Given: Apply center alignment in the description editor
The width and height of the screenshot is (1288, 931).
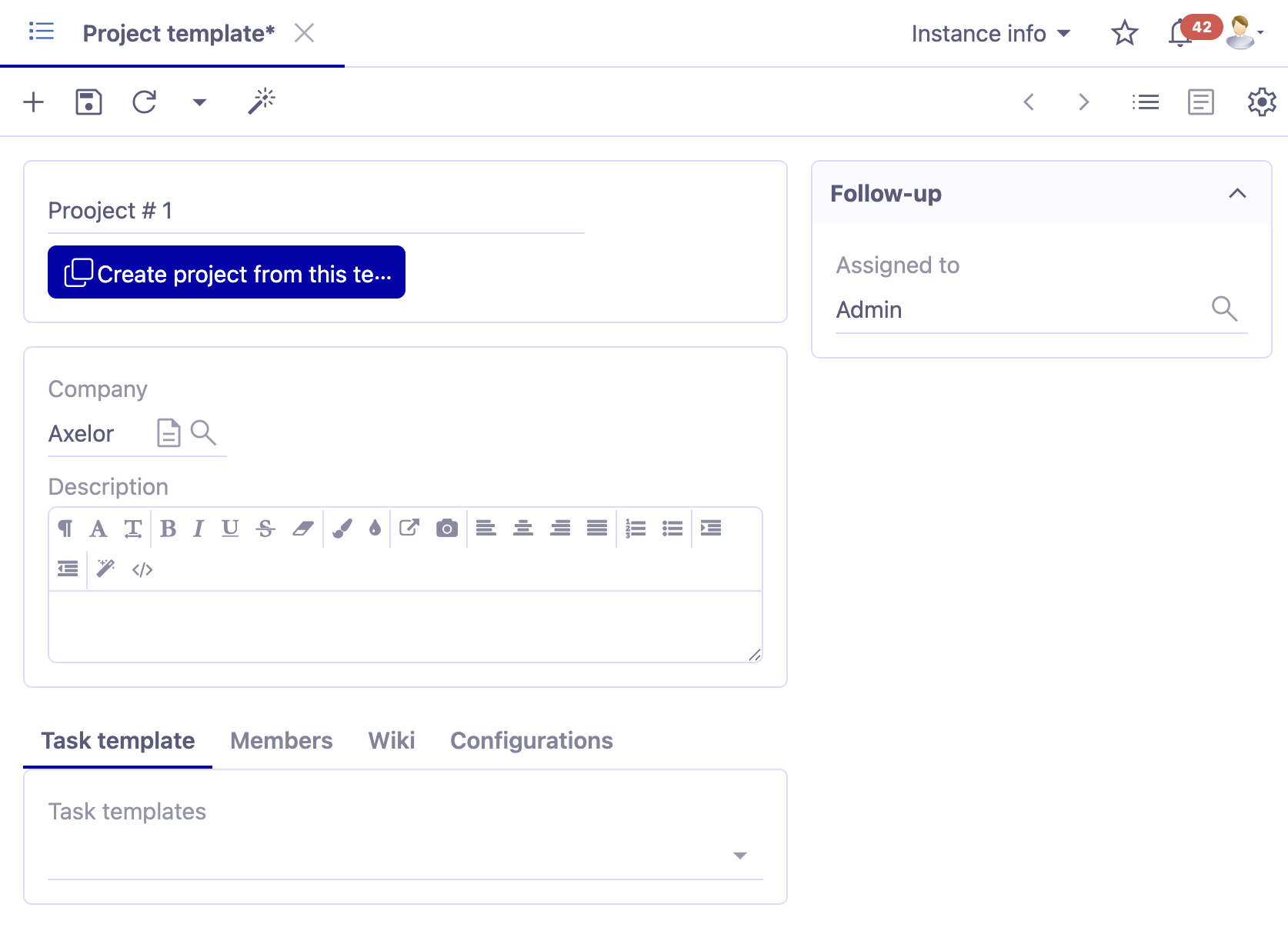Looking at the screenshot, I should (x=522, y=528).
